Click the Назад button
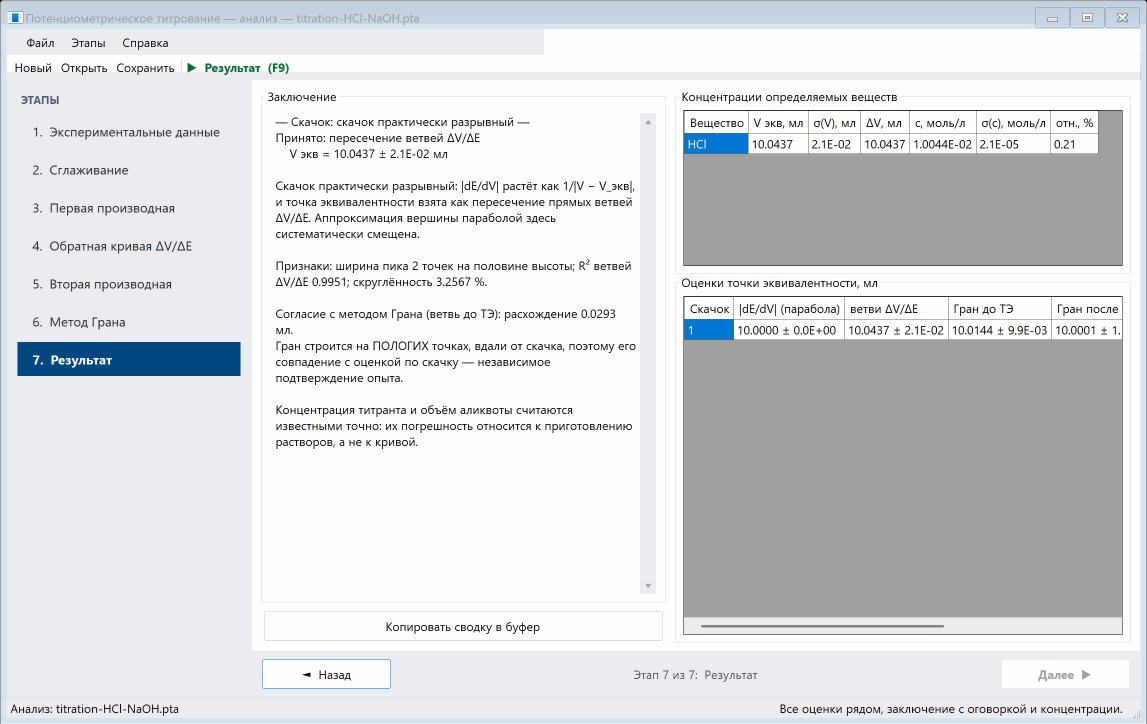1147x724 pixels. click(x=326, y=674)
